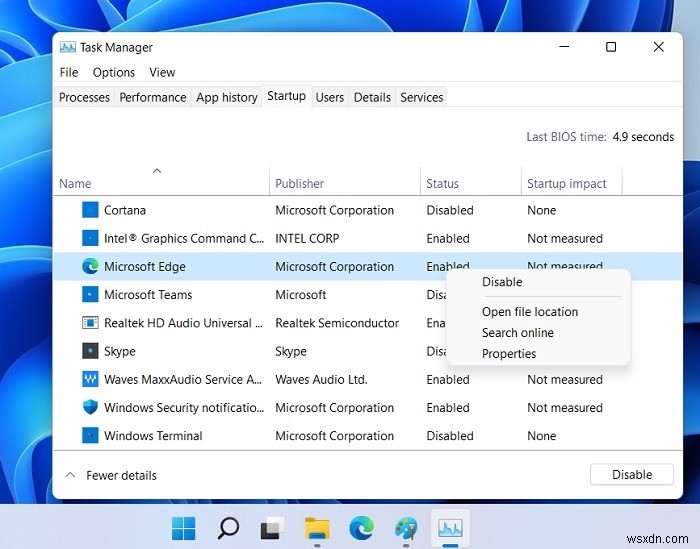Click the Windows Security shield icon
This screenshot has height=549, width=700.
click(90, 407)
